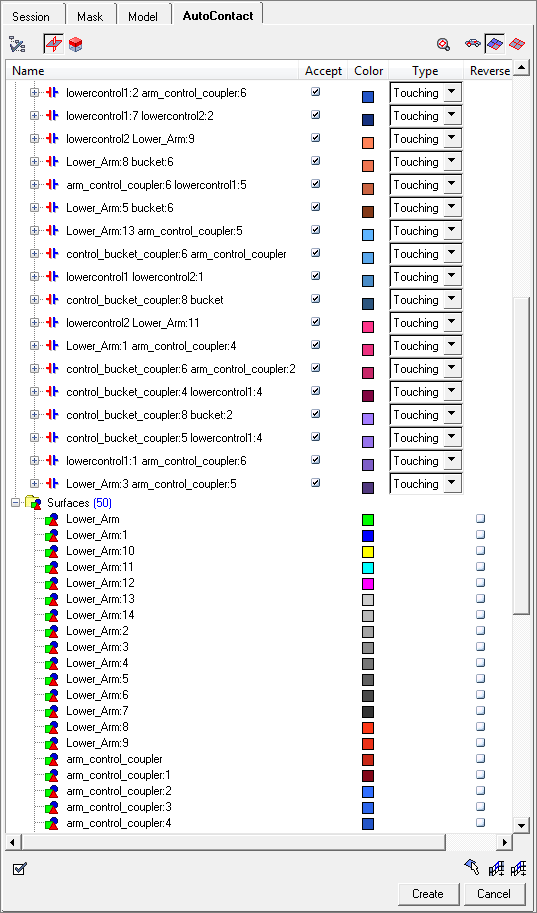Click the vertical scrollbar down arrow
Image resolution: width=537 pixels, height=913 pixels.
tap(521, 824)
